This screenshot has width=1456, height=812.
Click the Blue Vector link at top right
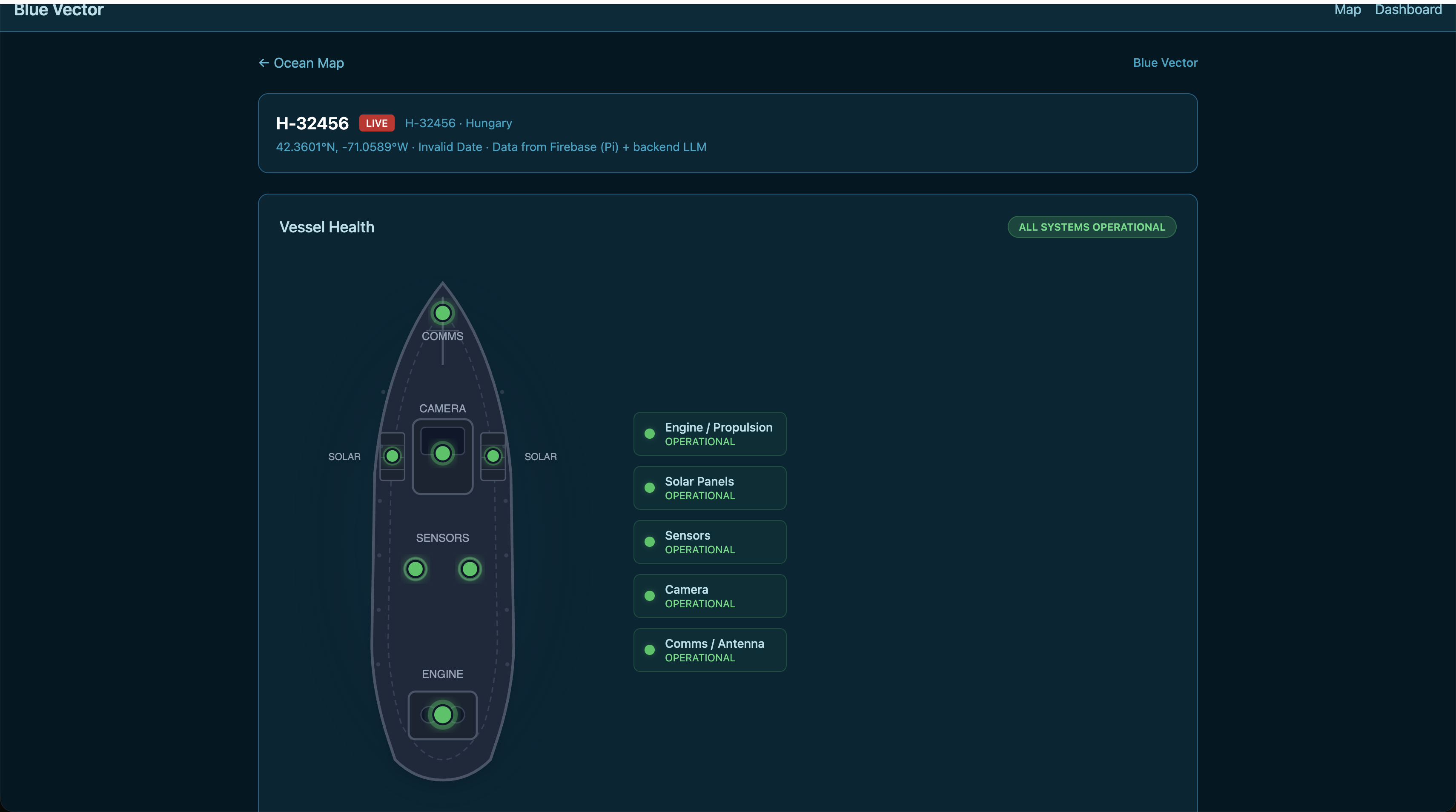(x=1165, y=63)
